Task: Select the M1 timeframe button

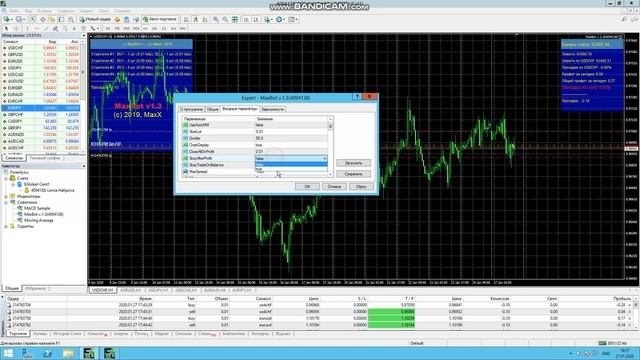Action: coord(108,29)
